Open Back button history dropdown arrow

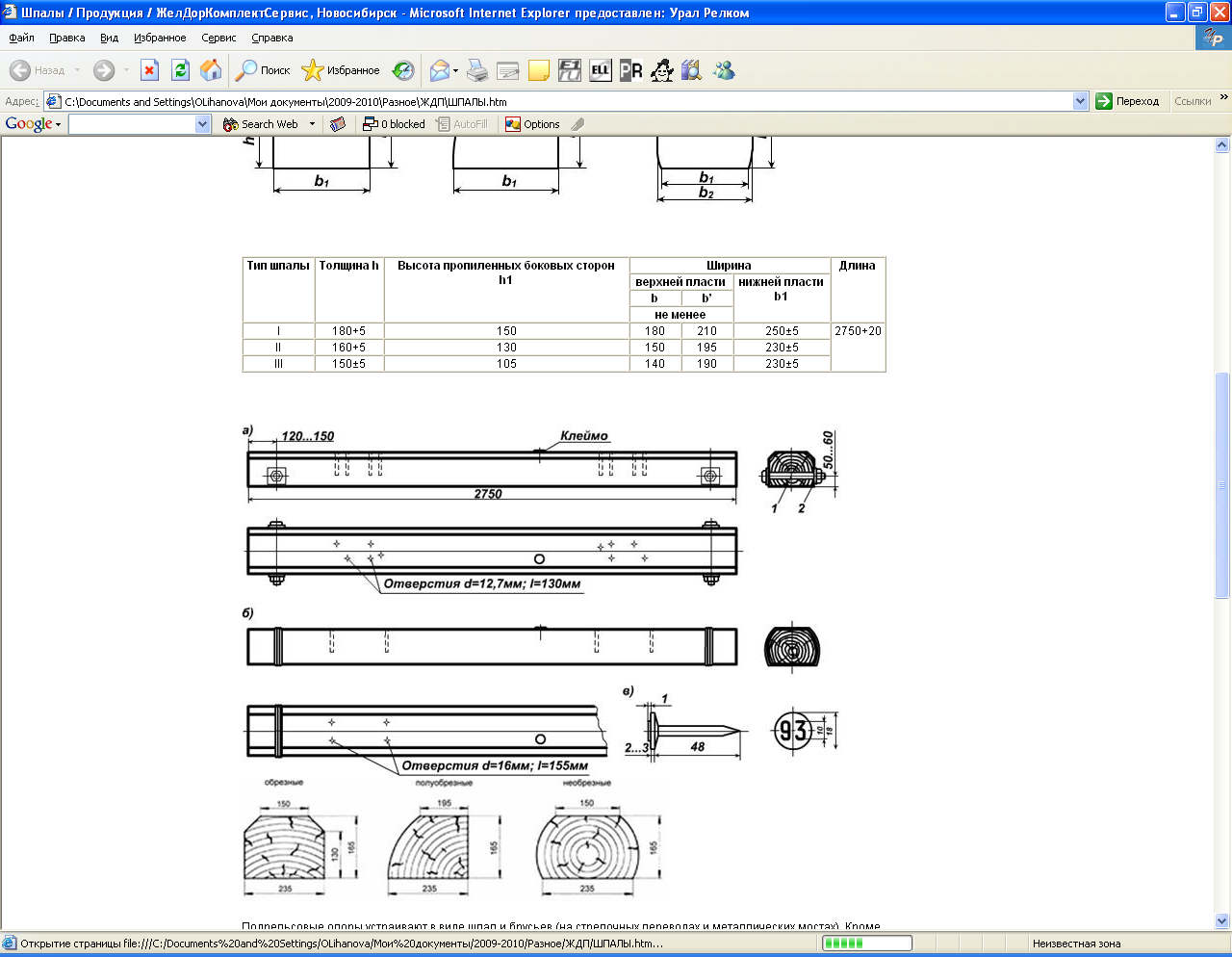[77, 70]
